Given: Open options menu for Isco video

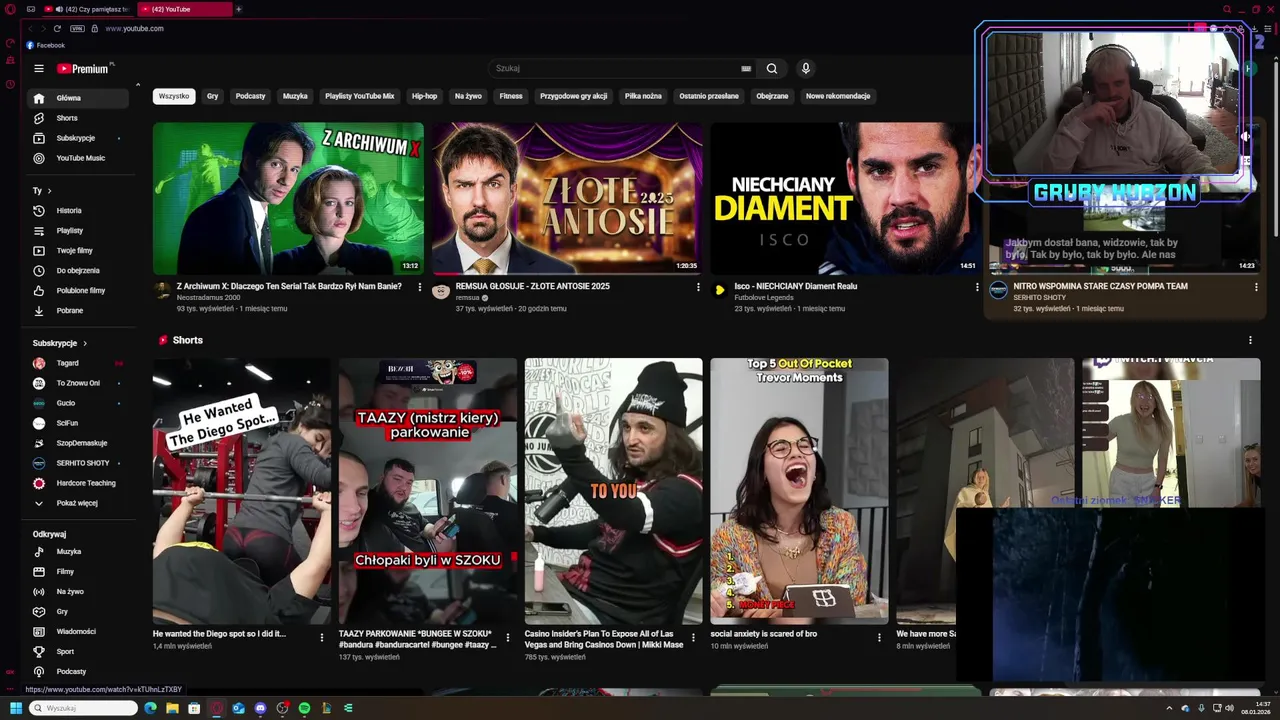Looking at the screenshot, I should pyautogui.click(x=977, y=287).
